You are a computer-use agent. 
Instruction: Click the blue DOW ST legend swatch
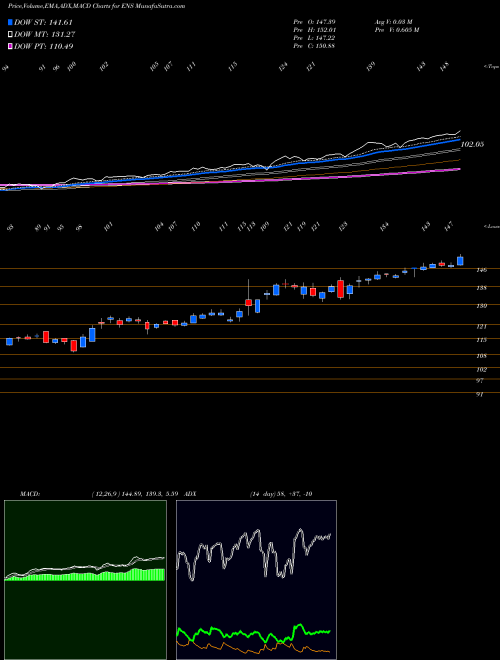tap(10, 22)
